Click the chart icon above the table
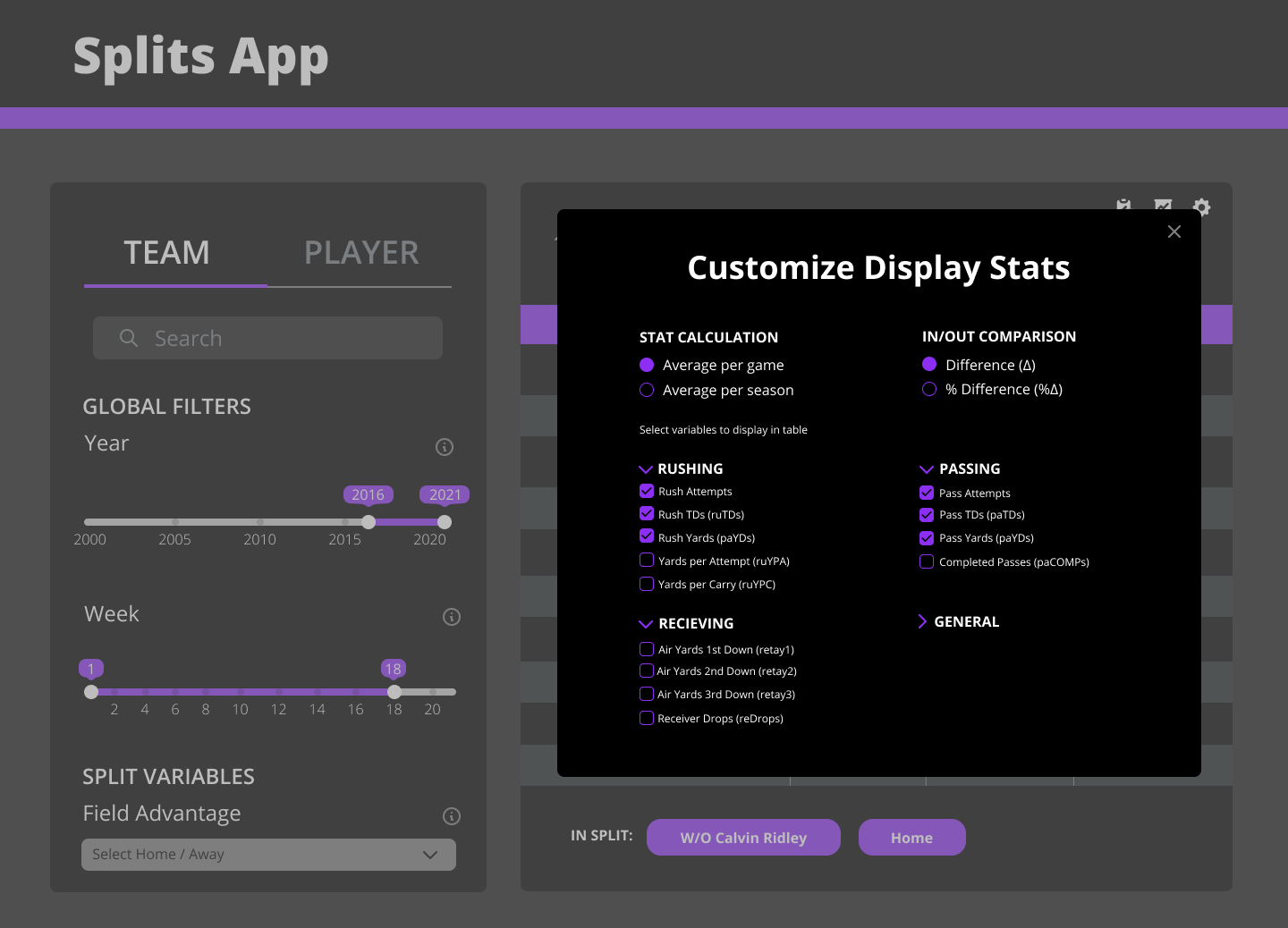Viewport: 1288px width, 928px height. pyautogui.click(x=1163, y=204)
